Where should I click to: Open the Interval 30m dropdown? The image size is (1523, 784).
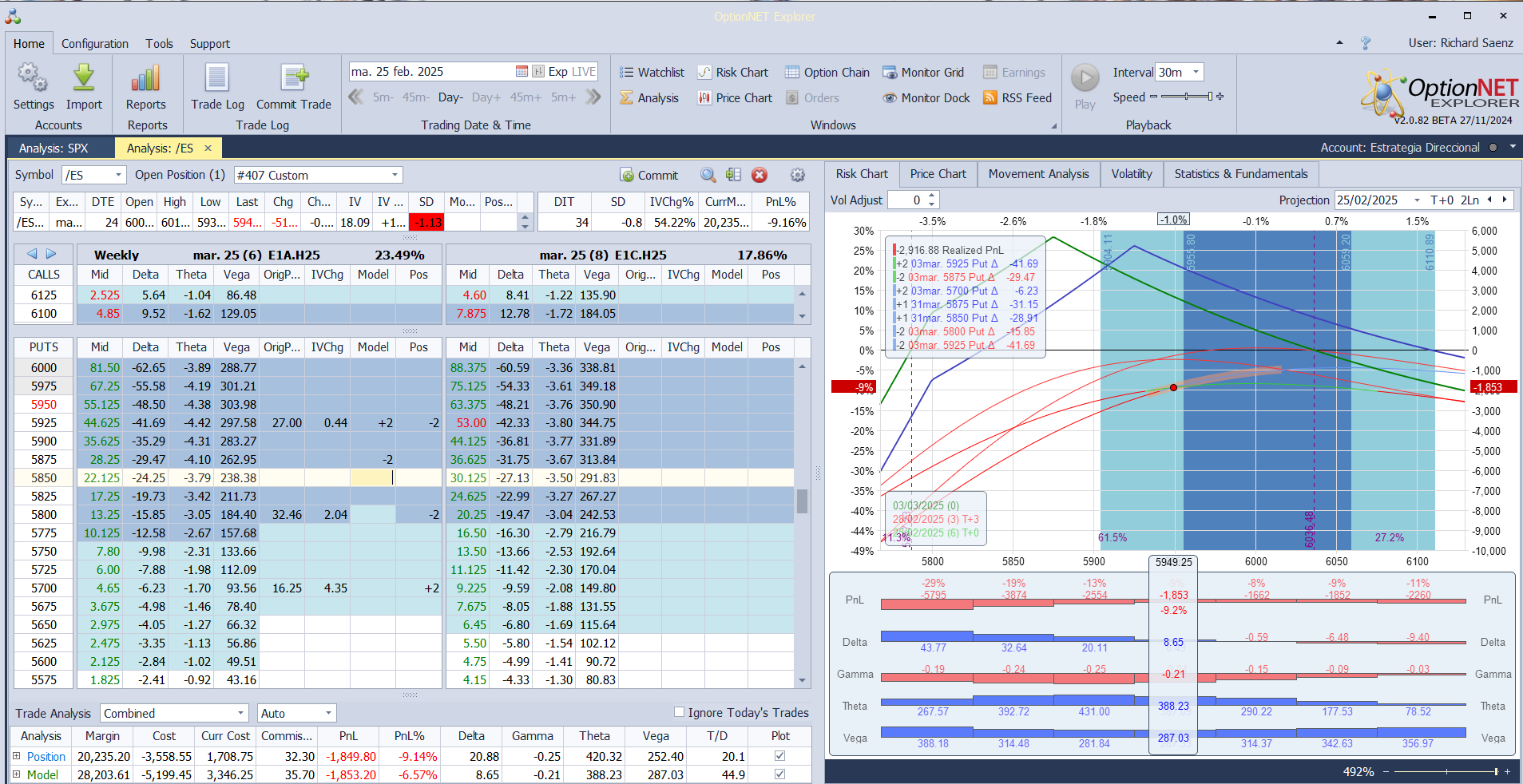coord(1196,72)
